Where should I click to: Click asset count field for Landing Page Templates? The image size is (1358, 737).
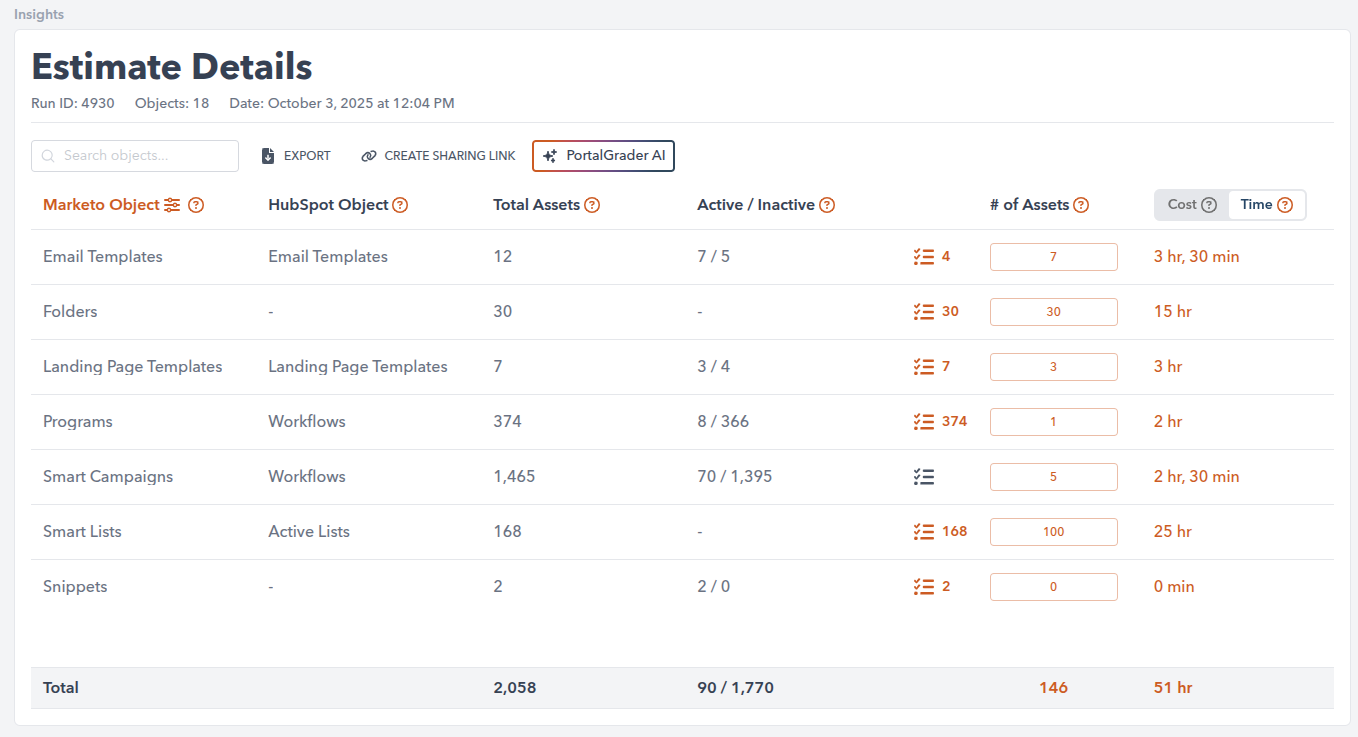(x=1053, y=367)
